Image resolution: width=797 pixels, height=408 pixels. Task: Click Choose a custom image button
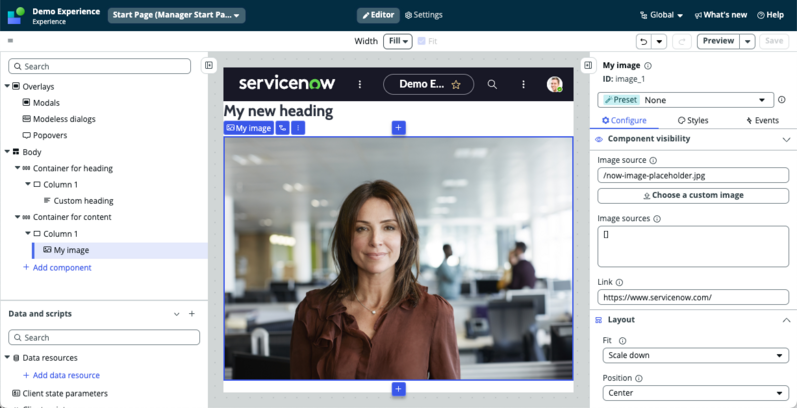click(x=693, y=195)
